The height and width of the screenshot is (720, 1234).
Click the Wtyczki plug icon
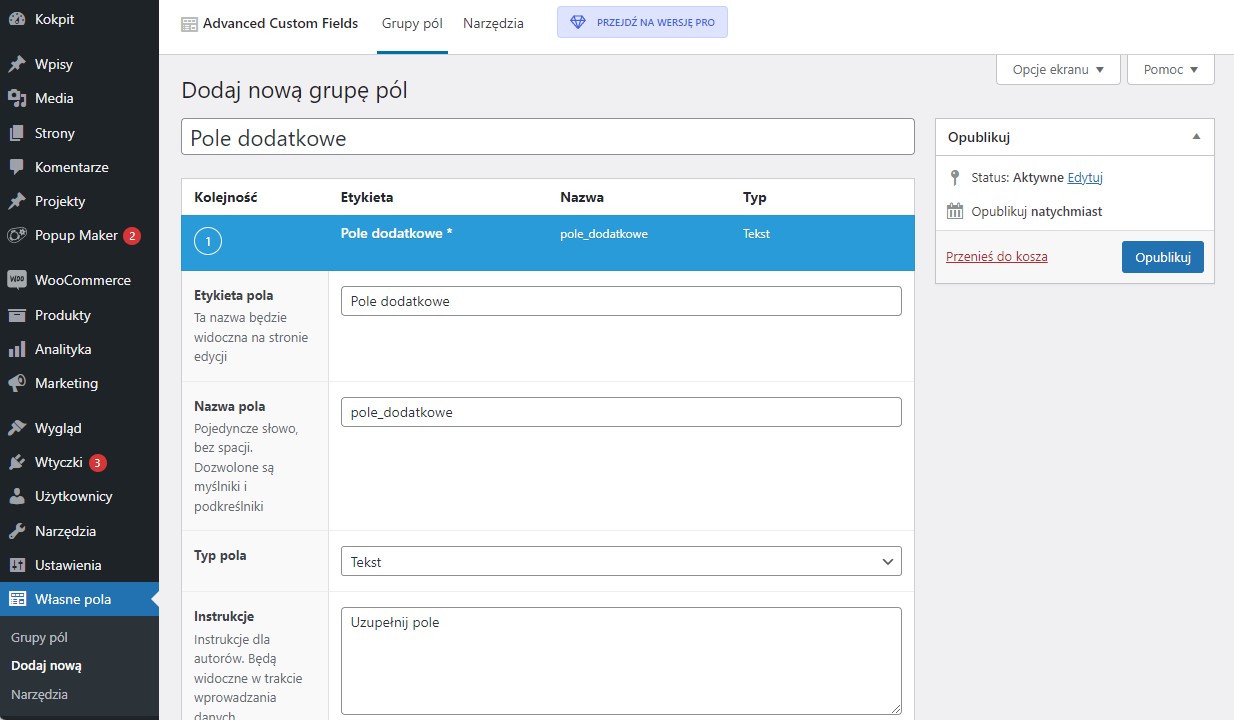[x=17, y=462]
